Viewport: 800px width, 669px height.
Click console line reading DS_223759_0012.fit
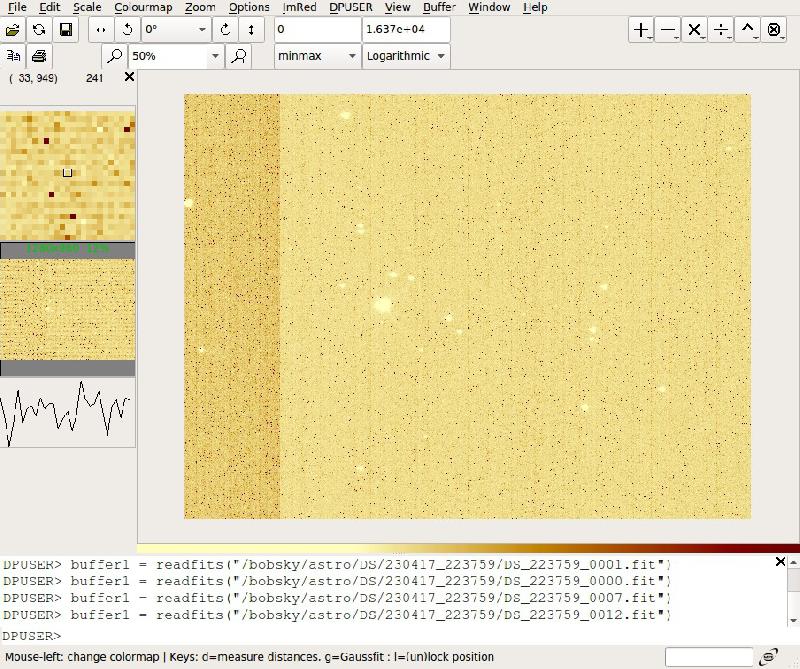[337, 614]
